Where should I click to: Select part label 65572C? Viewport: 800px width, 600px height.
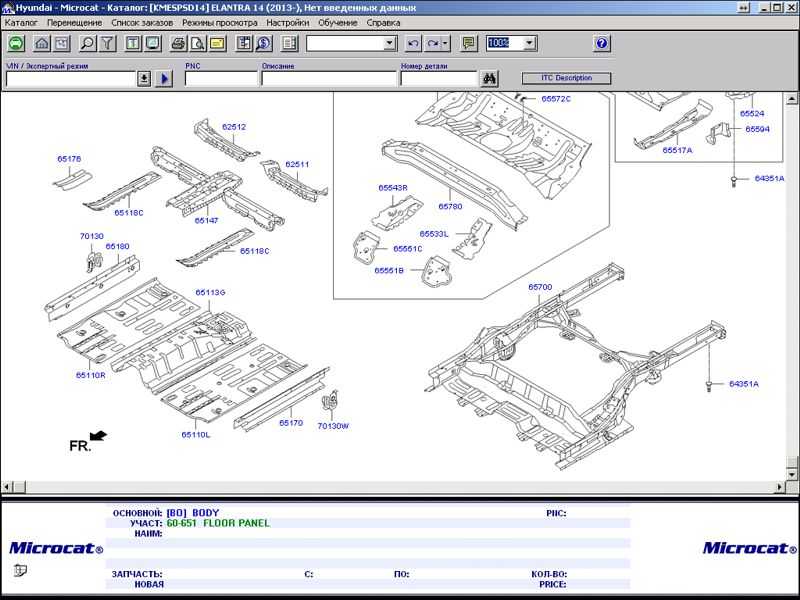(556, 99)
